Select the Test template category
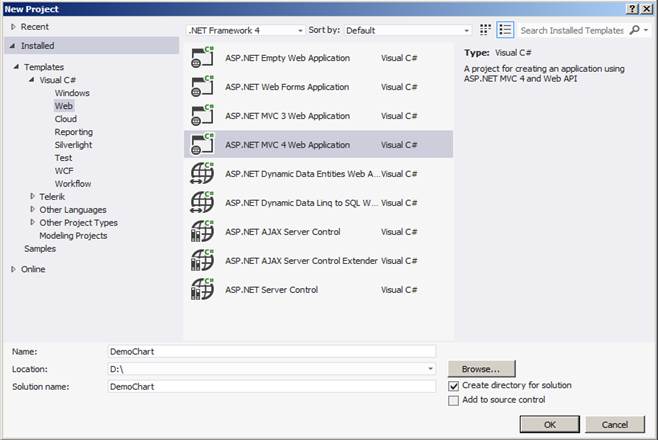 click(63, 158)
